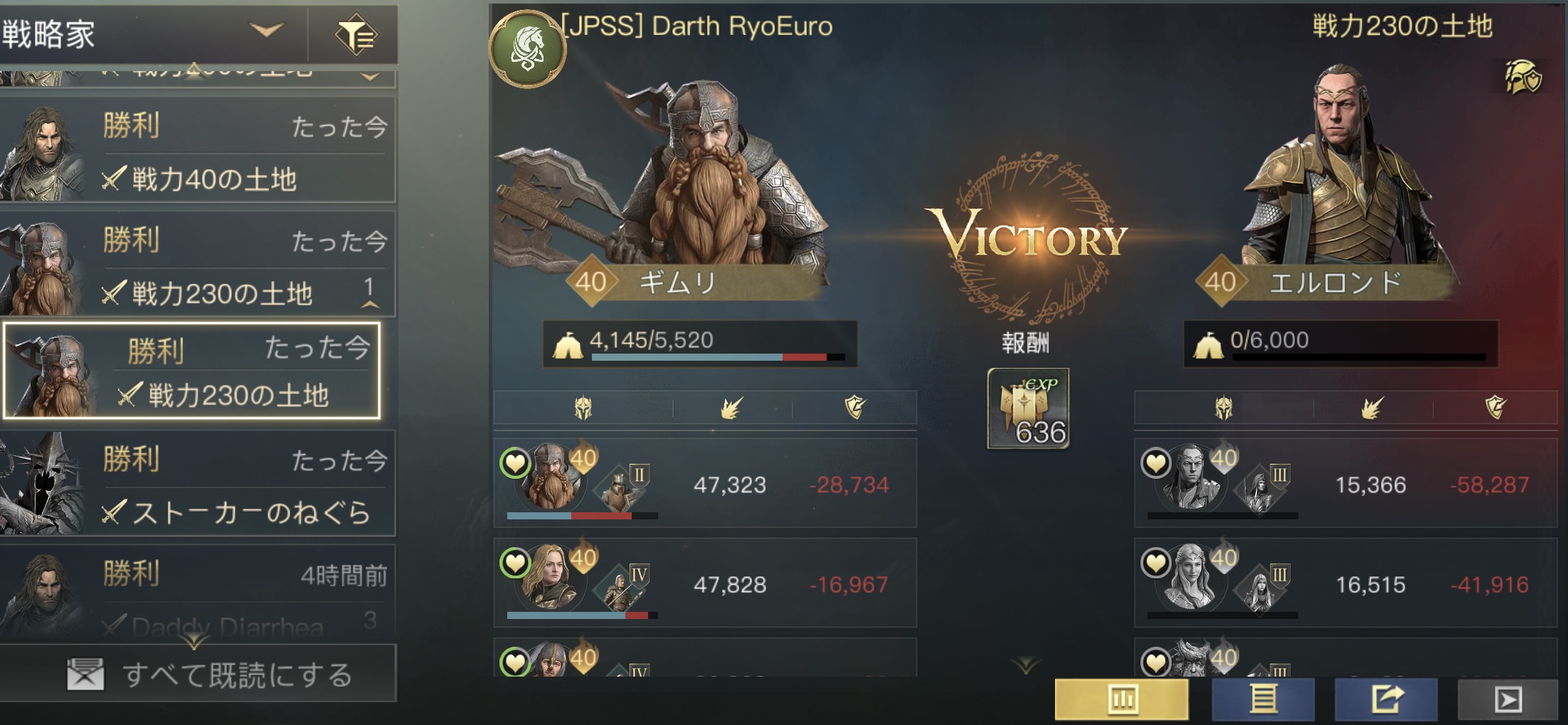This screenshot has height=725, width=1568.
Task: Share this battle report
Action: [1386, 699]
